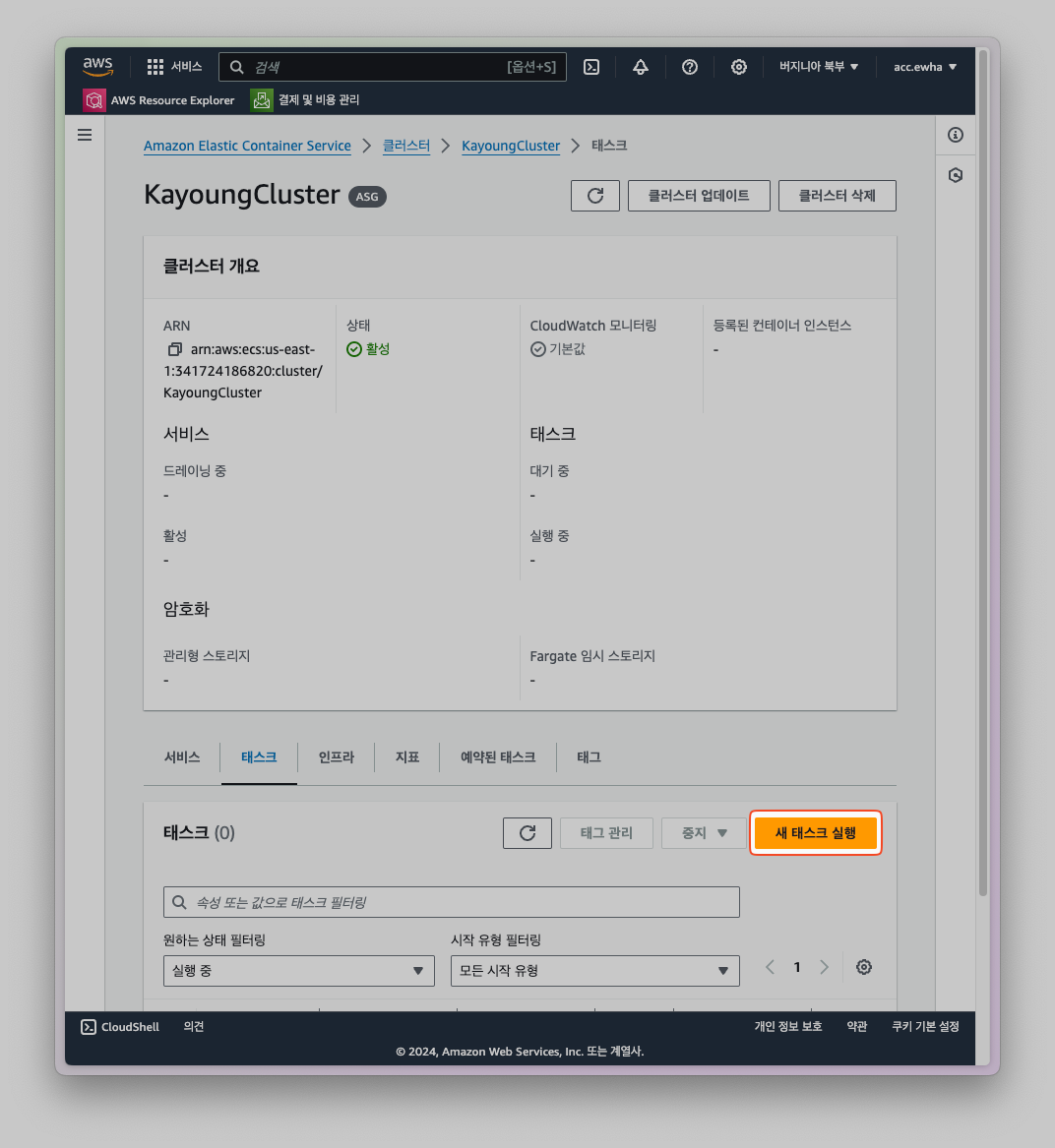The image size is (1055, 1148).
Task: Copy the cluster ARN with copy icon
Action: 175,349
